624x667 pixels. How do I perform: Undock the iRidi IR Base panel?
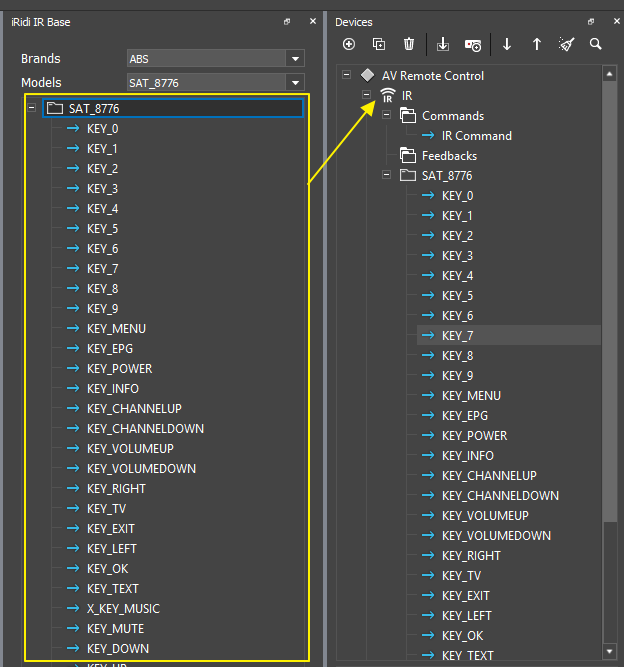click(x=287, y=22)
